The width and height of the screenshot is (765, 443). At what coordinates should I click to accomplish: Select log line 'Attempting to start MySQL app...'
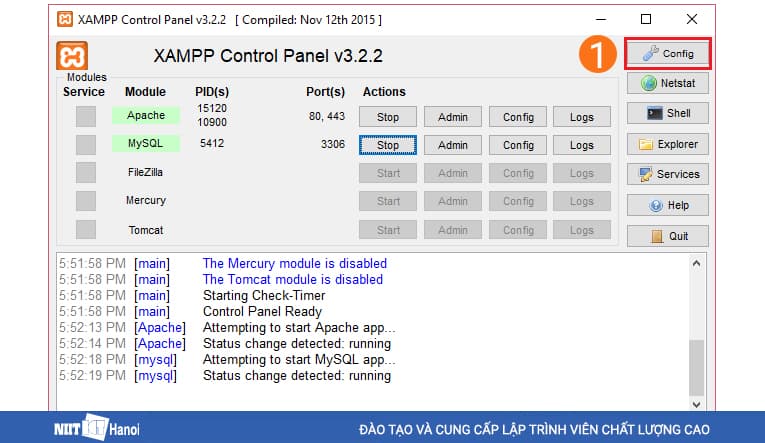pyautogui.click(x=299, y=360)
